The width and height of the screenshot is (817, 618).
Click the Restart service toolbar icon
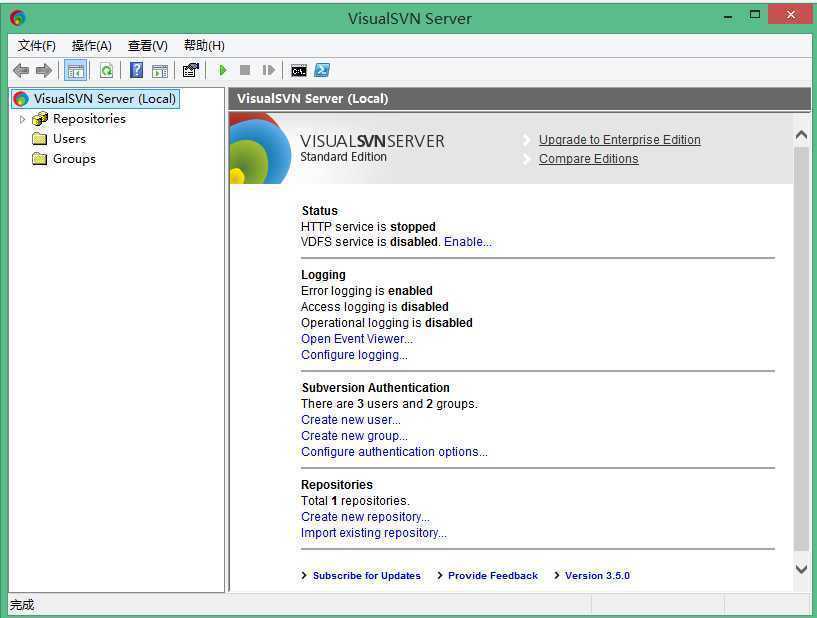click(x=268, y=70)
